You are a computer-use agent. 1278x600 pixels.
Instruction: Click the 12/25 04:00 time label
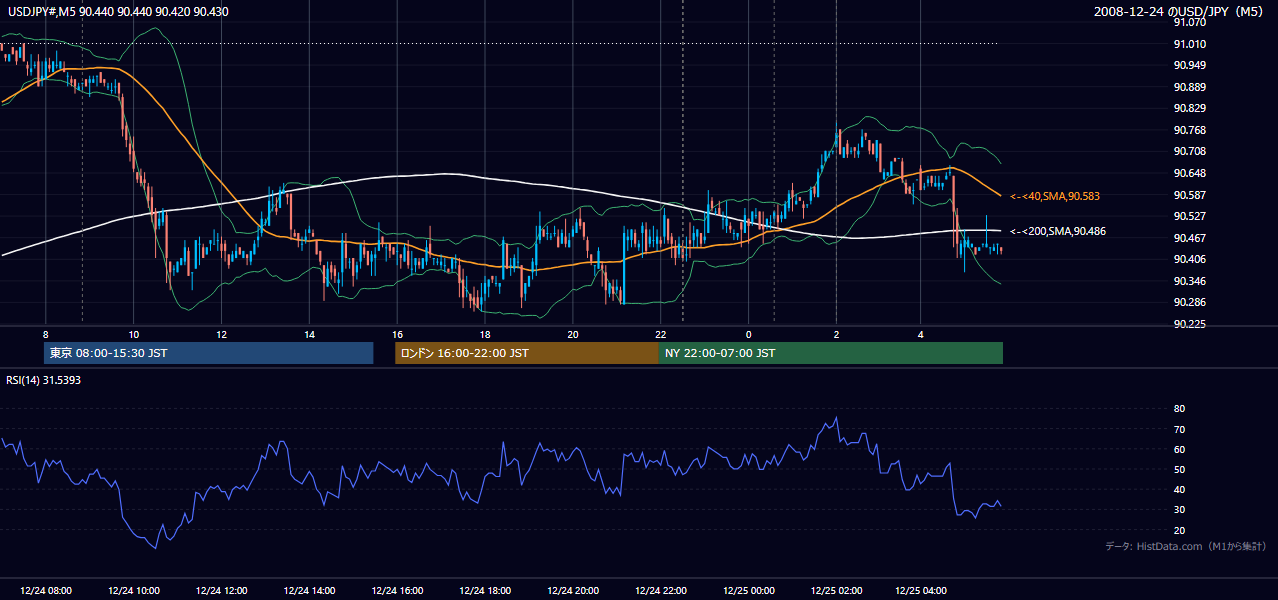921,590
